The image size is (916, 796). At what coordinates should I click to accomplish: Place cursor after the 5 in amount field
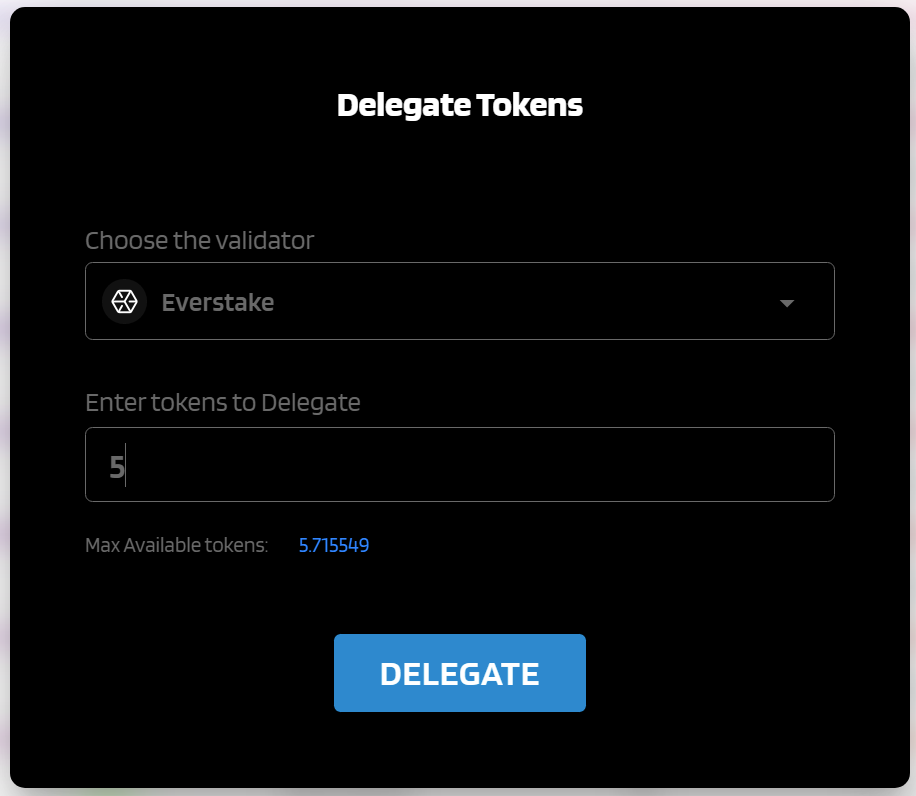(x=126, y=465)
